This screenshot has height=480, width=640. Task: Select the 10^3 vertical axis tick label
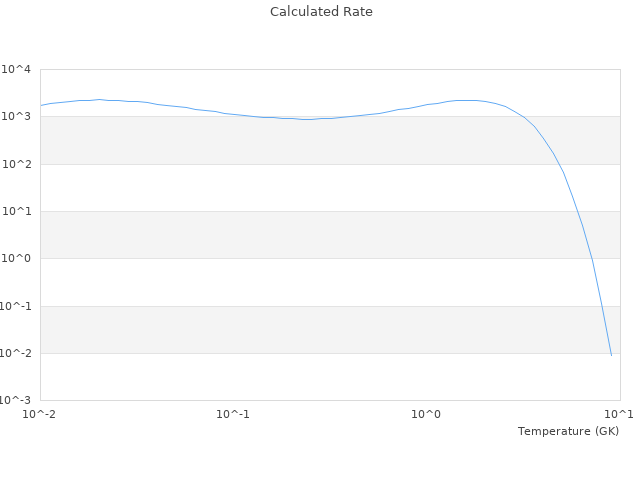tap(17, 117)
